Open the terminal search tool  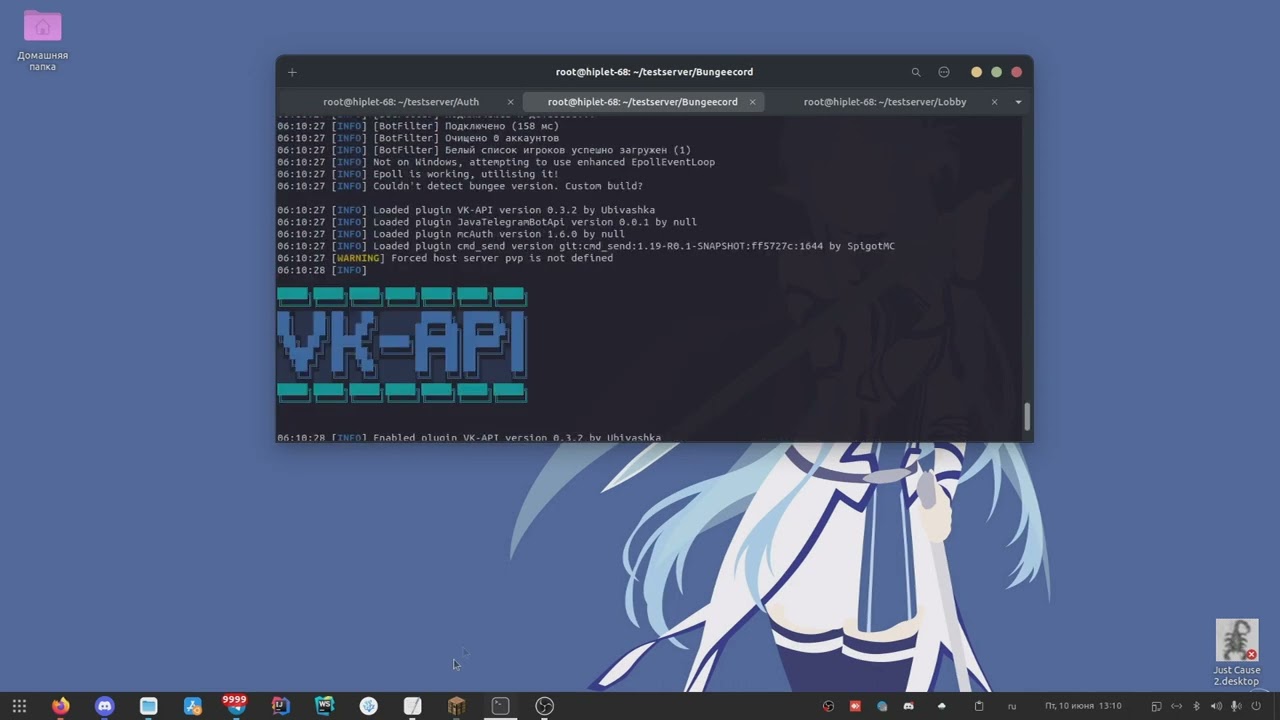(915, 72)
